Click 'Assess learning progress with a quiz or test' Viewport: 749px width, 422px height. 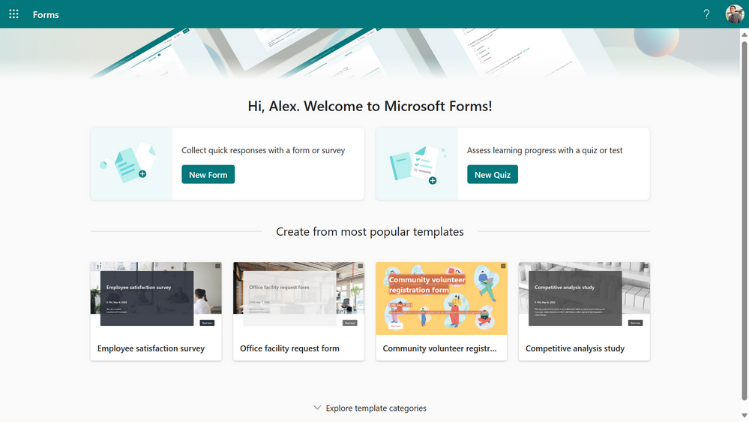click(545, 150)
